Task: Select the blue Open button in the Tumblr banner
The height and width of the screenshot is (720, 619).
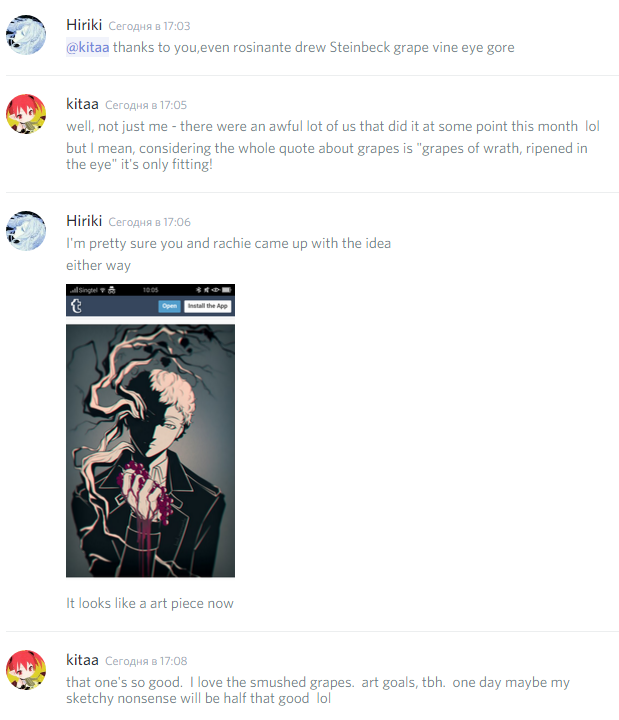Action: [x=169, y=306]
